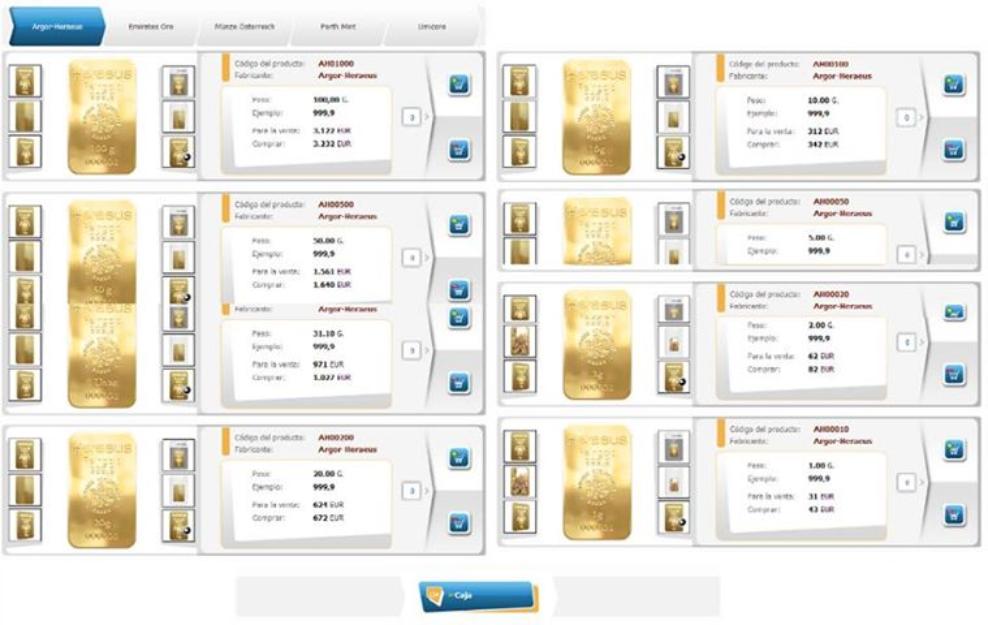
Task: Open the large gold bar image for AH00200
Action: 102,490
